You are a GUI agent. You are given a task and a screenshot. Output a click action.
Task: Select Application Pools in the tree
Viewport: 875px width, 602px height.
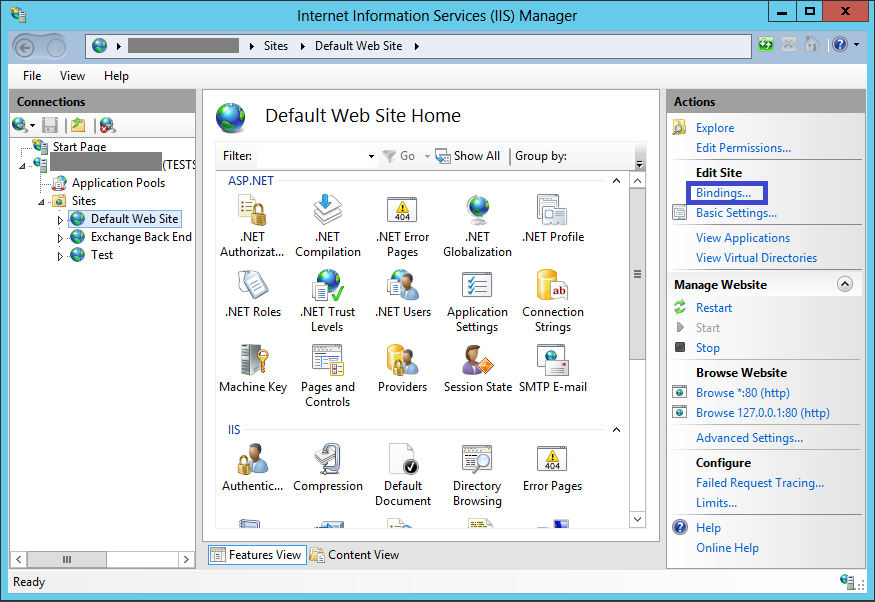tap(118, 183)
